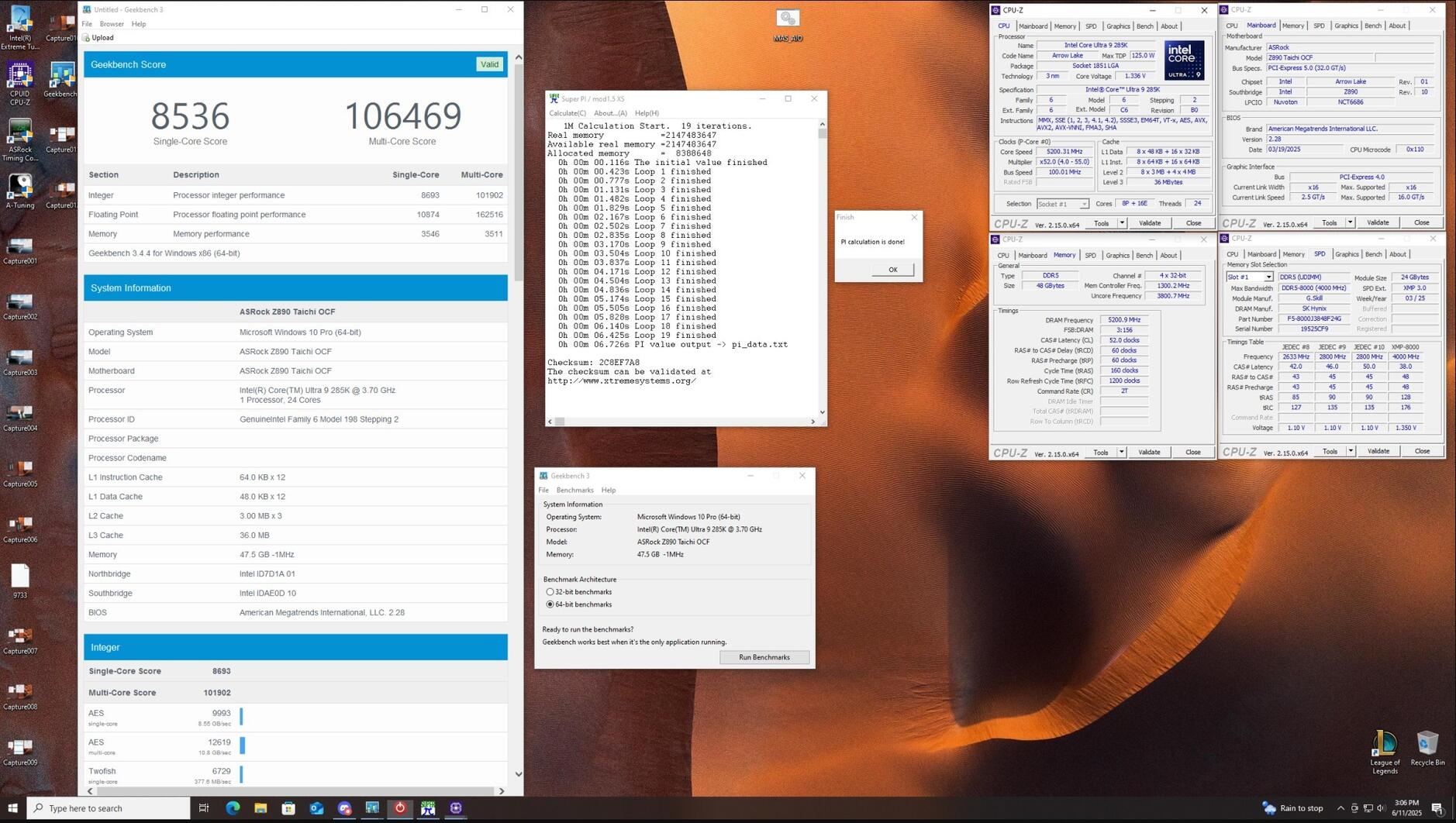This screenshot has width=1456, height=823.
Task: Open Browser menu in Geekbench results window
Action: (112, 24)
